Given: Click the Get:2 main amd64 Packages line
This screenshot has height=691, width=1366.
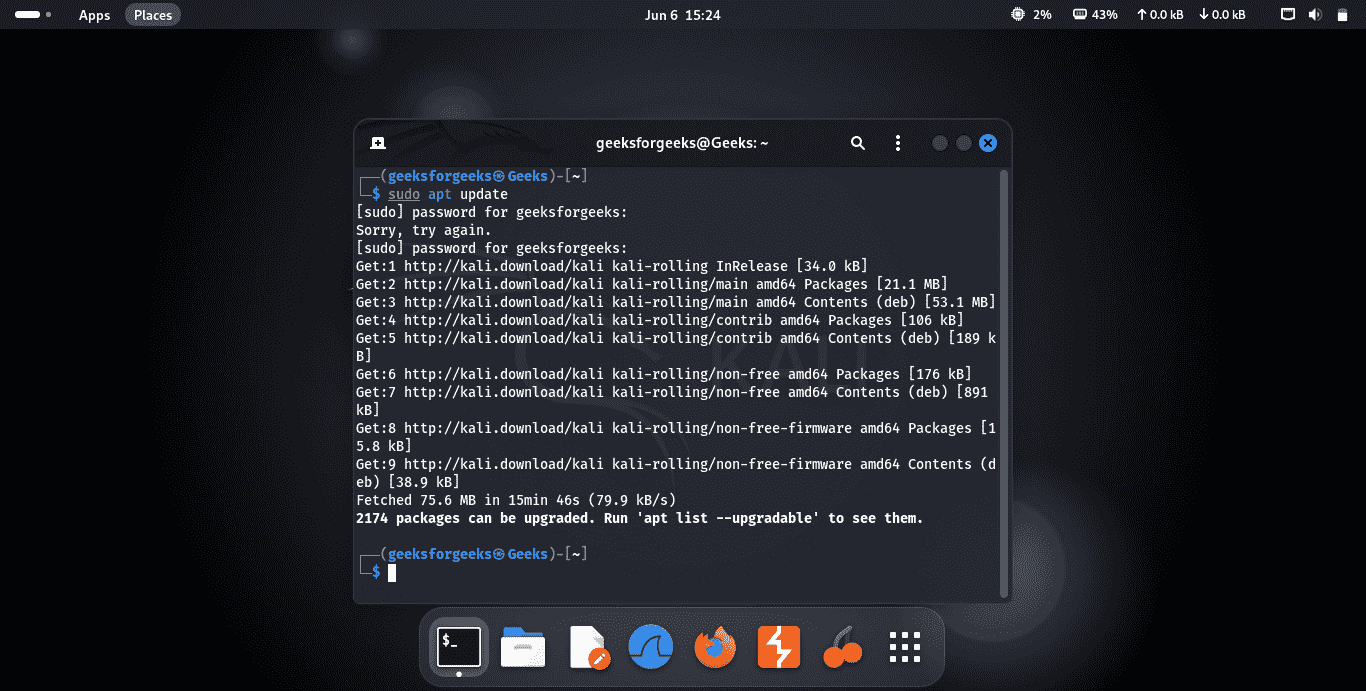Looking at the screenshot, I should [652, 284].
